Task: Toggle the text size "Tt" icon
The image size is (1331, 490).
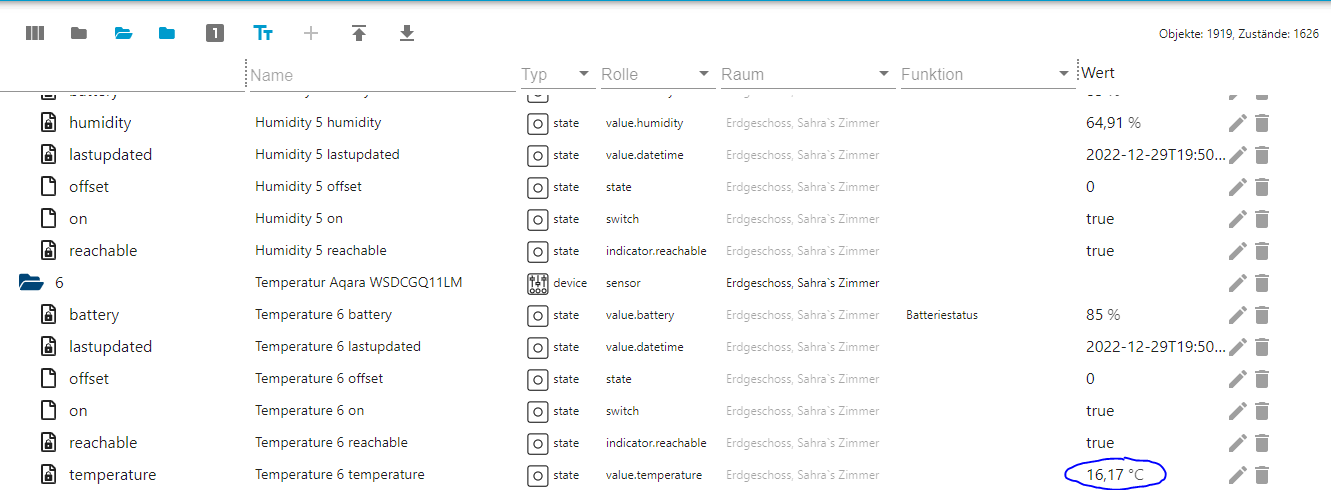Action: point(263,33)
